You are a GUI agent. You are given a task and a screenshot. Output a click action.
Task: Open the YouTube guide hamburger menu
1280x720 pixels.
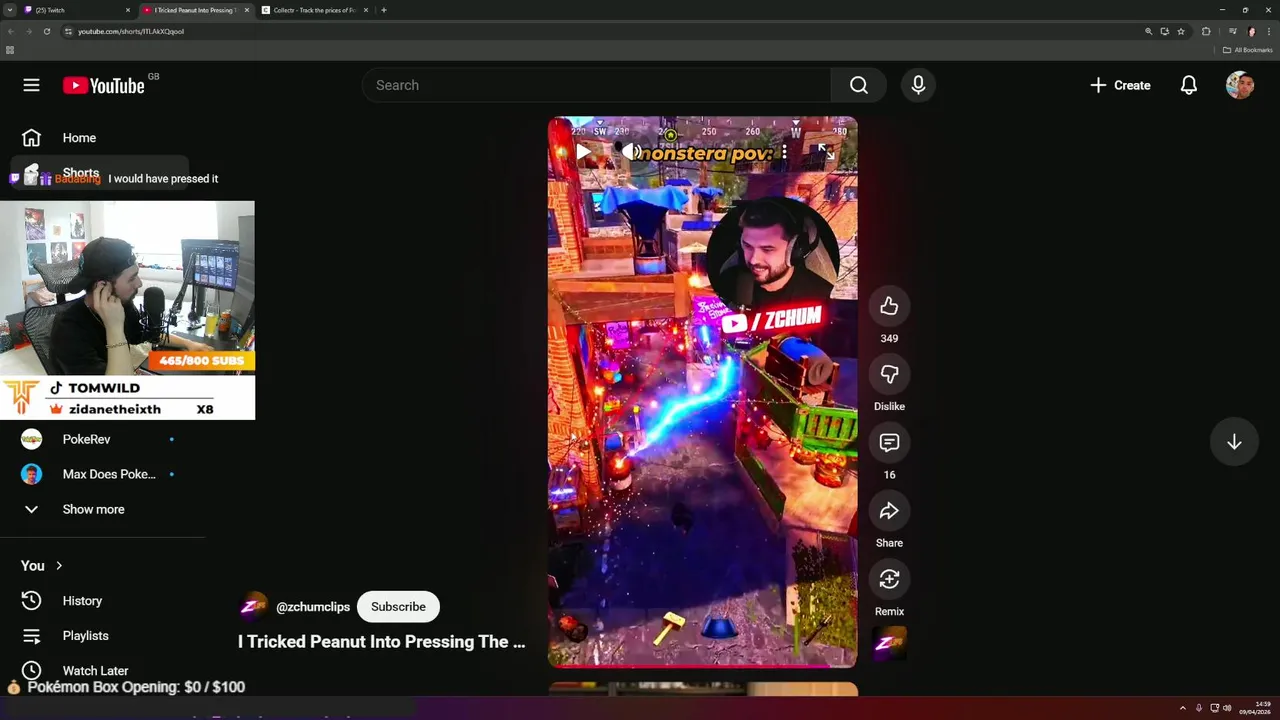pyautogui.click(x=31, y=85)
